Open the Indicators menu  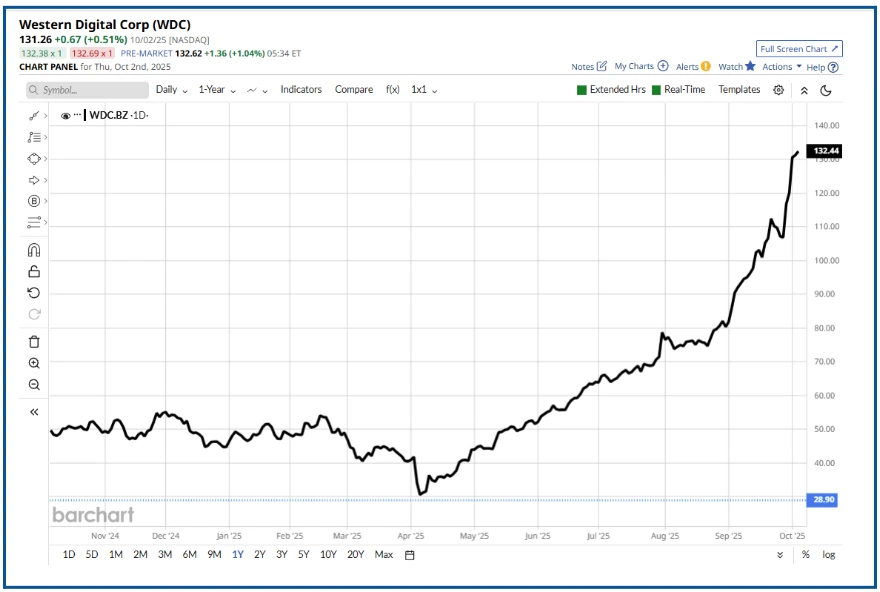(x=301, y=89)
